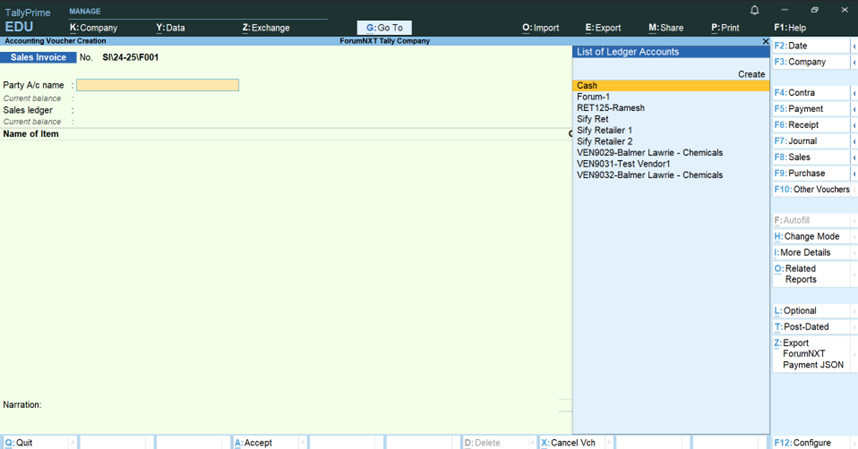Close the voucher creation screen (X)
This screenshot has width=858, height=449.
coord(766,41)
